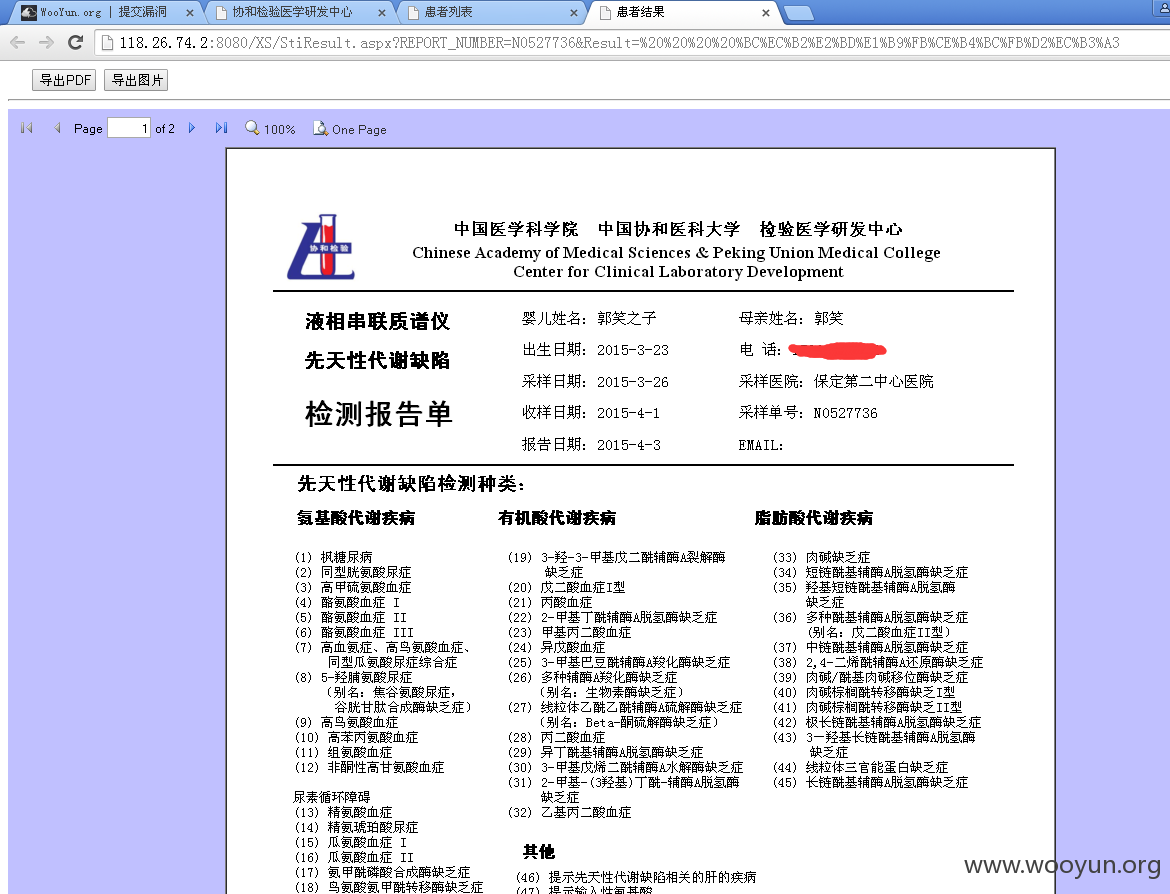Close the 协和检验医学研发中心 tab
Screen dimensions: 1170x894
point(382,13)
